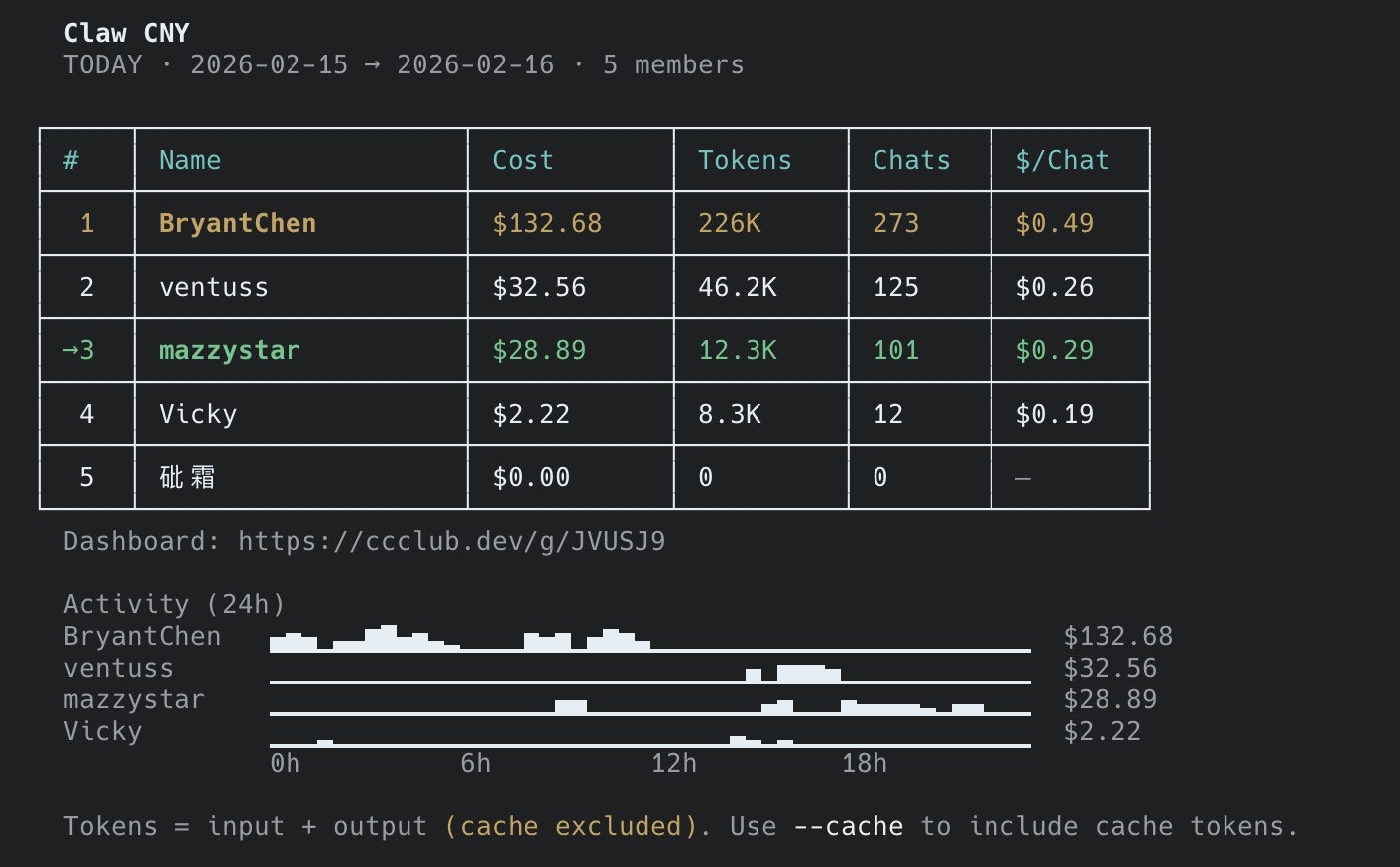Click the 'Chats' column header
Image resolution: width=1400 pixels, height=867 pixels.
912,160
